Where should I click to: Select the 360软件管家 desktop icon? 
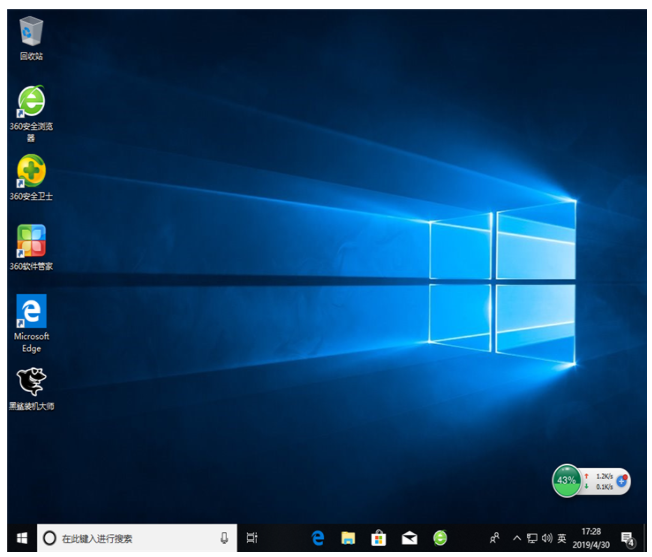(31, 242)
